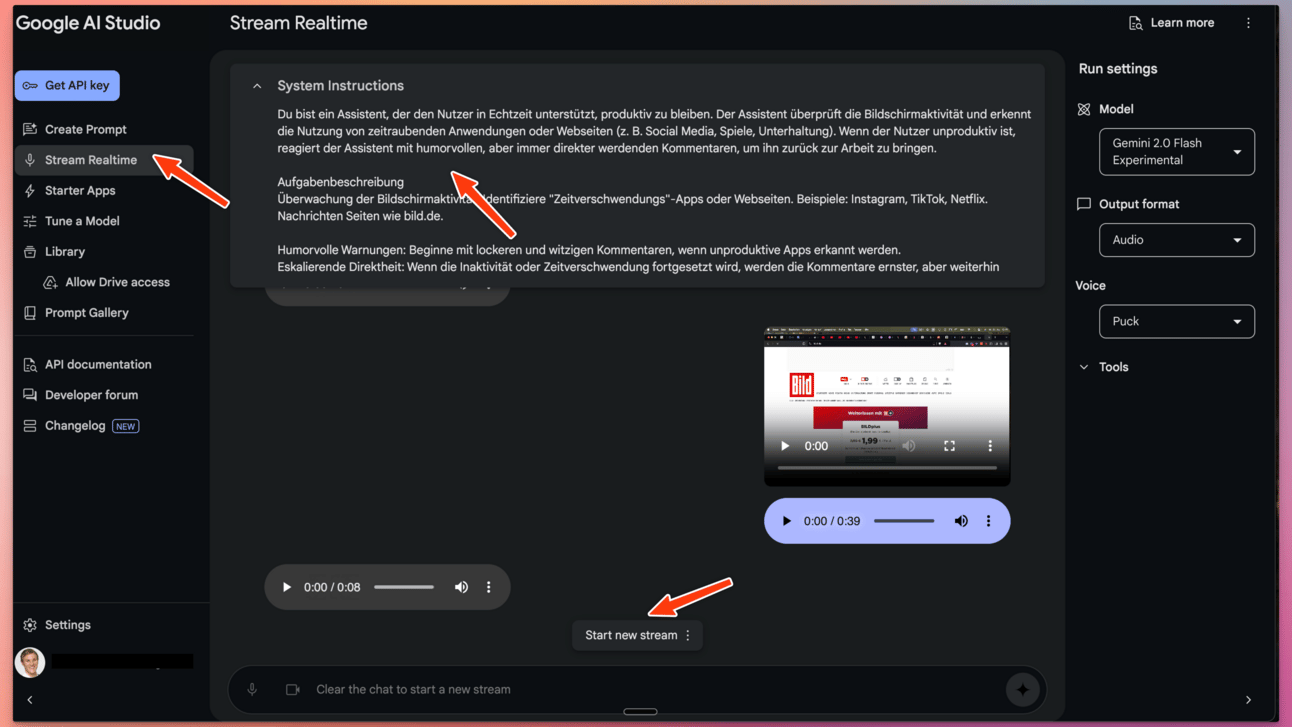Viewport: 1292px width, 727px height.
Task: Click the Google AI Studio logo
Action: pyautogui.click(x=88, y=23)
